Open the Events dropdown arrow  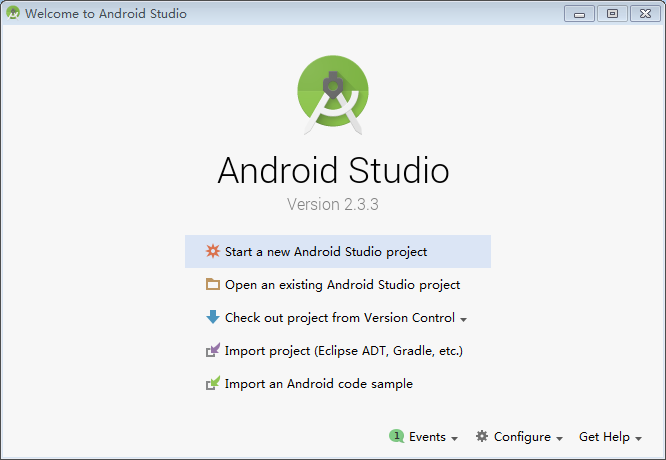point(455,438)
